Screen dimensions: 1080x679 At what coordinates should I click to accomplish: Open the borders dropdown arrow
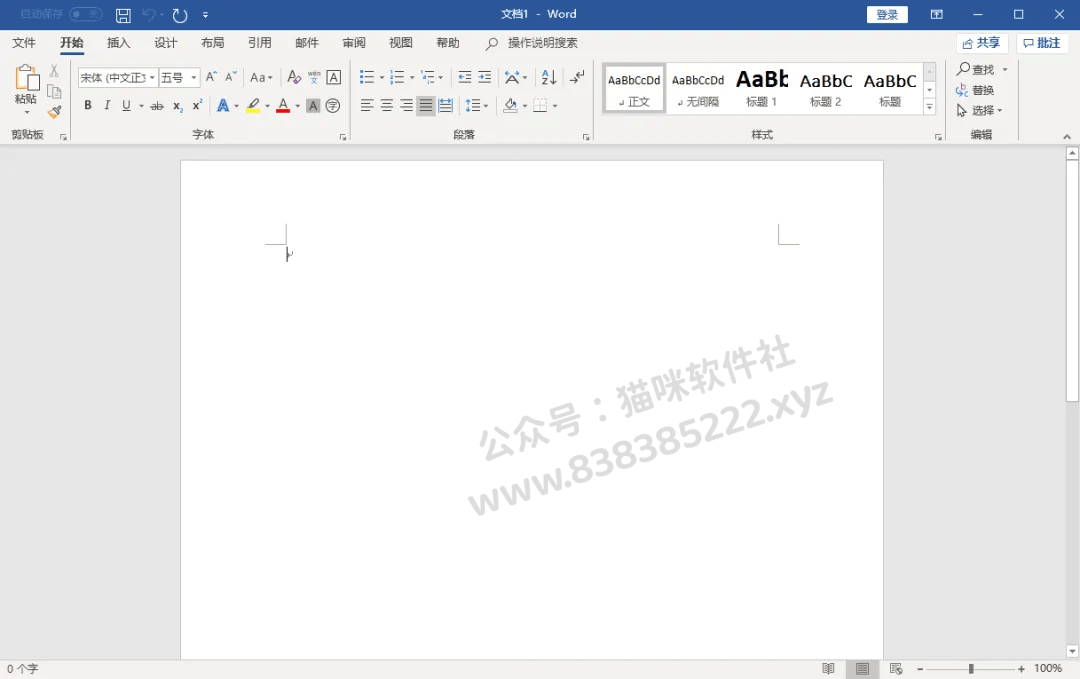(x=555, y=105)
